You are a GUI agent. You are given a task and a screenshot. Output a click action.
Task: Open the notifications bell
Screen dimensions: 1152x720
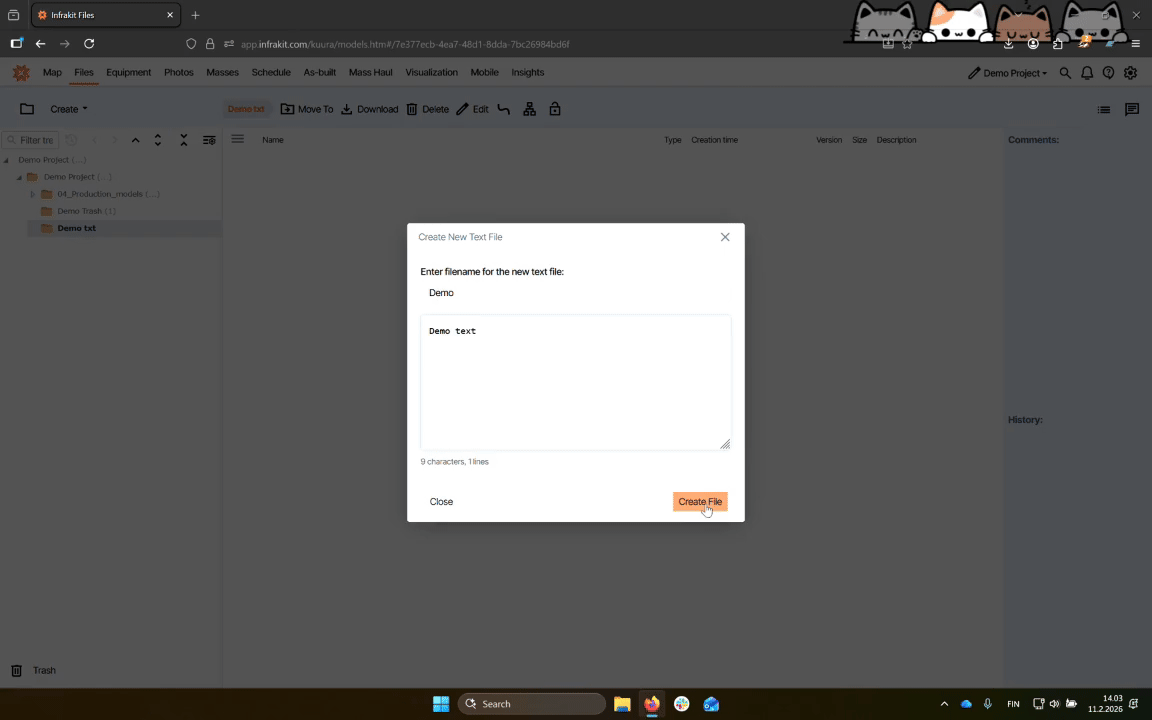coord(1087,73)
